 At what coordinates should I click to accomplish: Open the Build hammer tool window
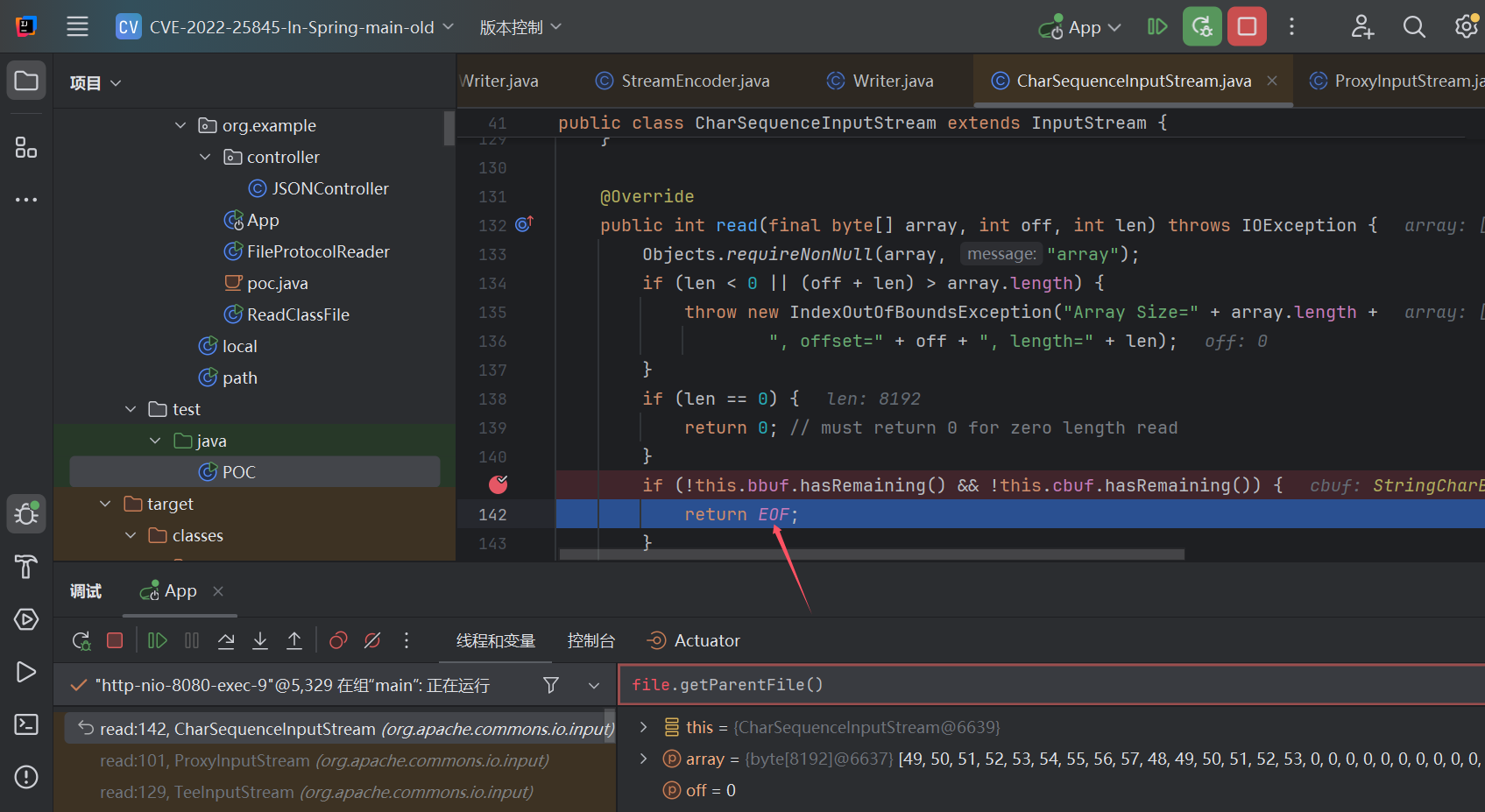[x=26, y=567]
